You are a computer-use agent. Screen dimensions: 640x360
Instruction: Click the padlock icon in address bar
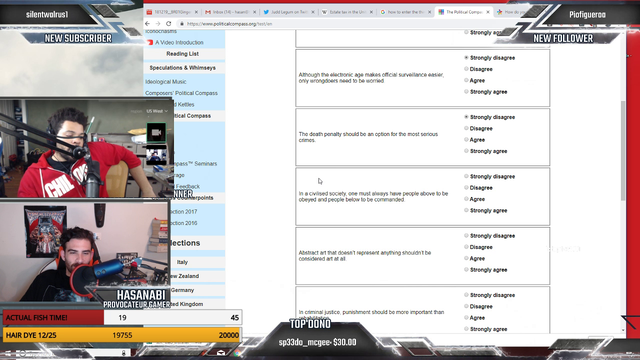tap(181, 24)
